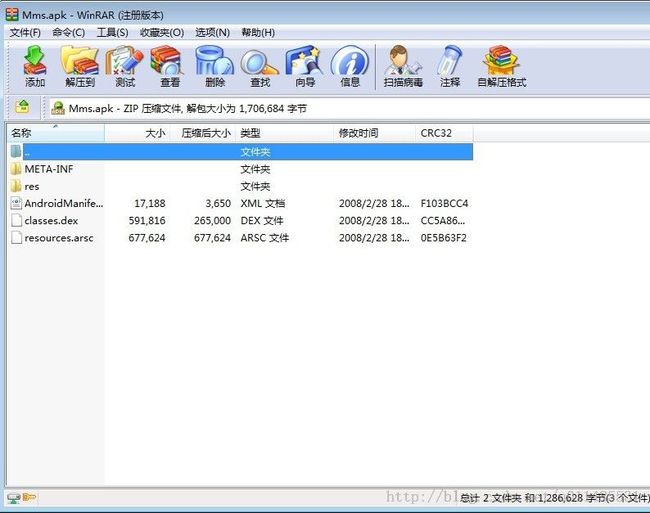Sort by CRC32 column header
Image resolution: width=650 pixels, height=513 pixels.
[444, 133]
